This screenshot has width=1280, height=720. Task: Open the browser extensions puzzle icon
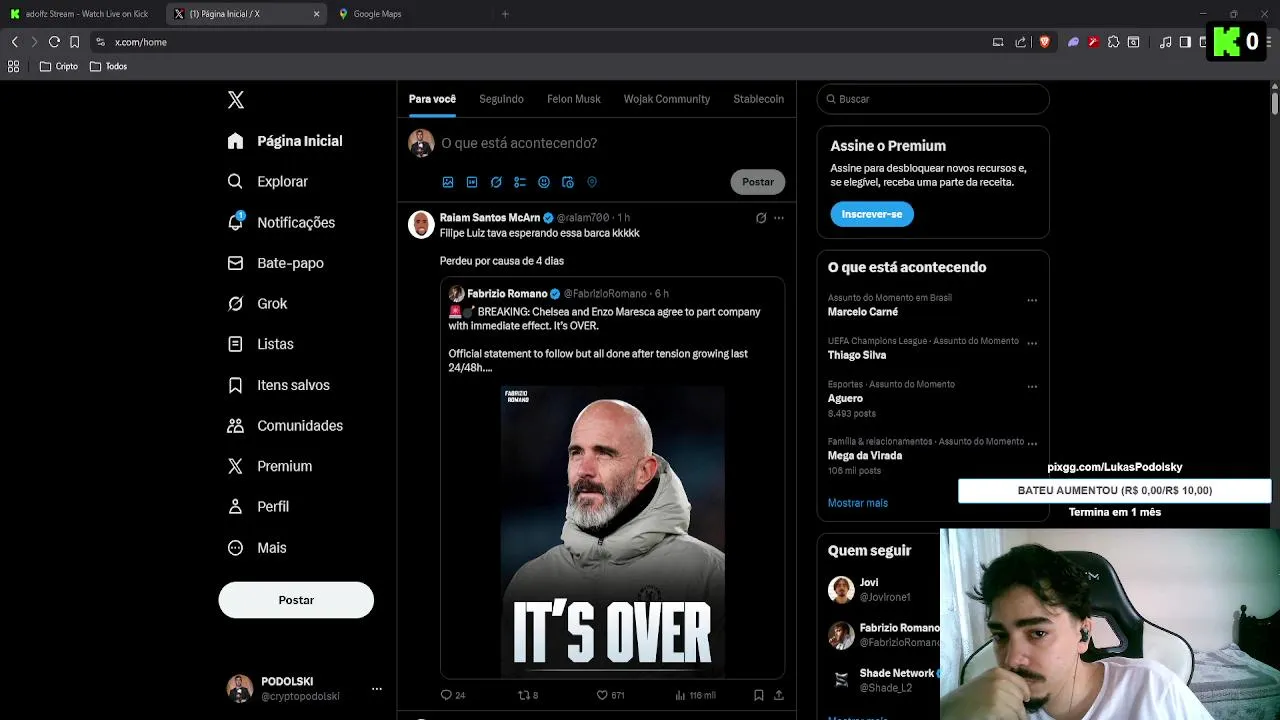tap(1113, 42)
